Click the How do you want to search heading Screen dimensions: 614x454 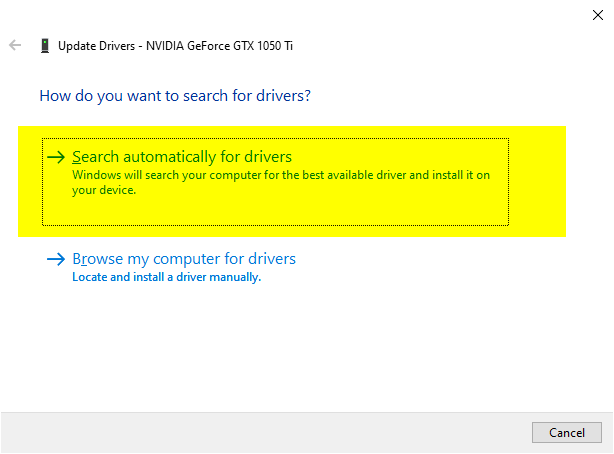[x=175, y=96]
